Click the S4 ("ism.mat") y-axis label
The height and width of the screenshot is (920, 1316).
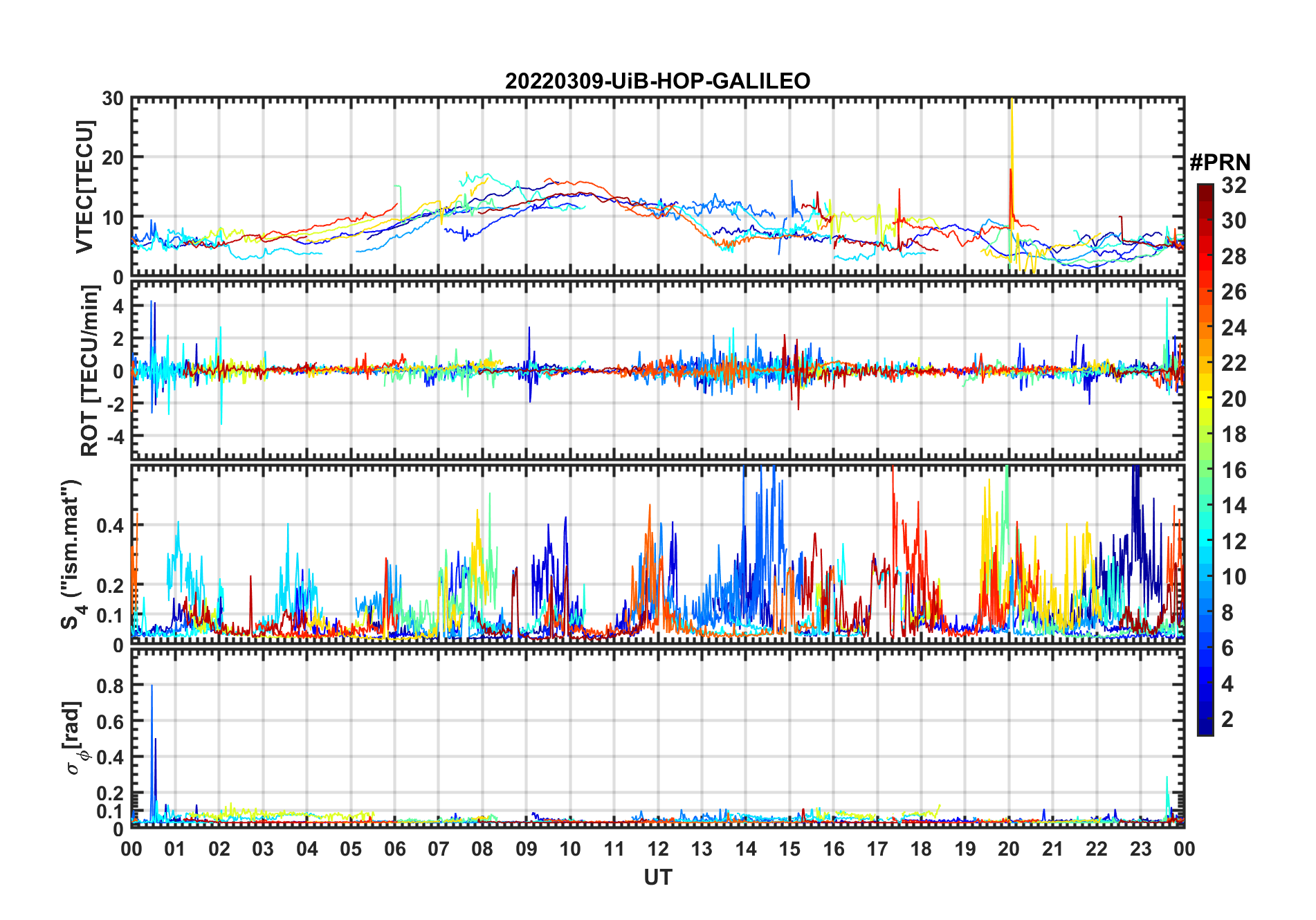coord(72,554)
